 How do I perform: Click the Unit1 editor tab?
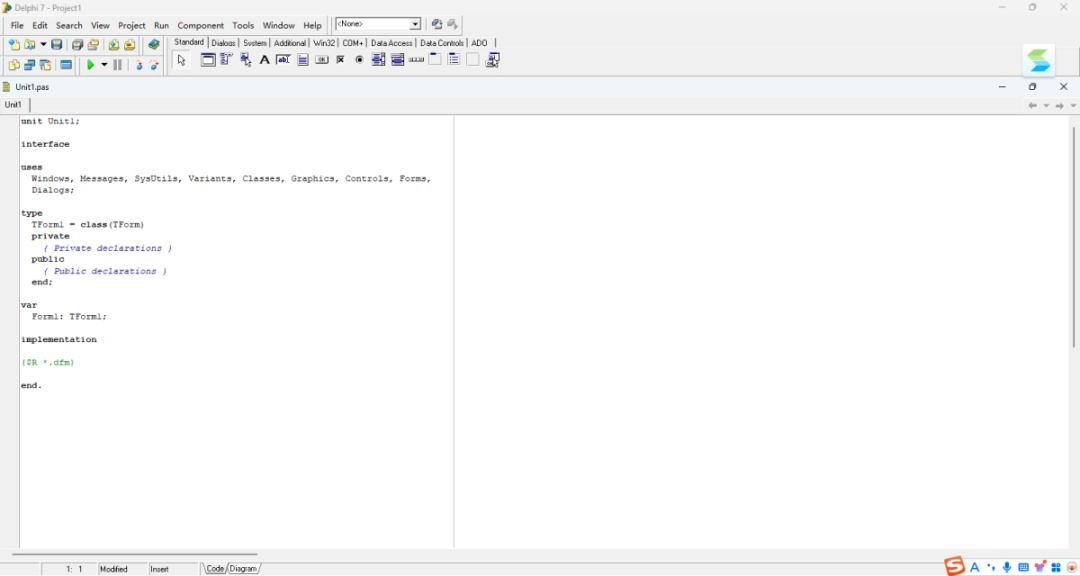point(14,105)
